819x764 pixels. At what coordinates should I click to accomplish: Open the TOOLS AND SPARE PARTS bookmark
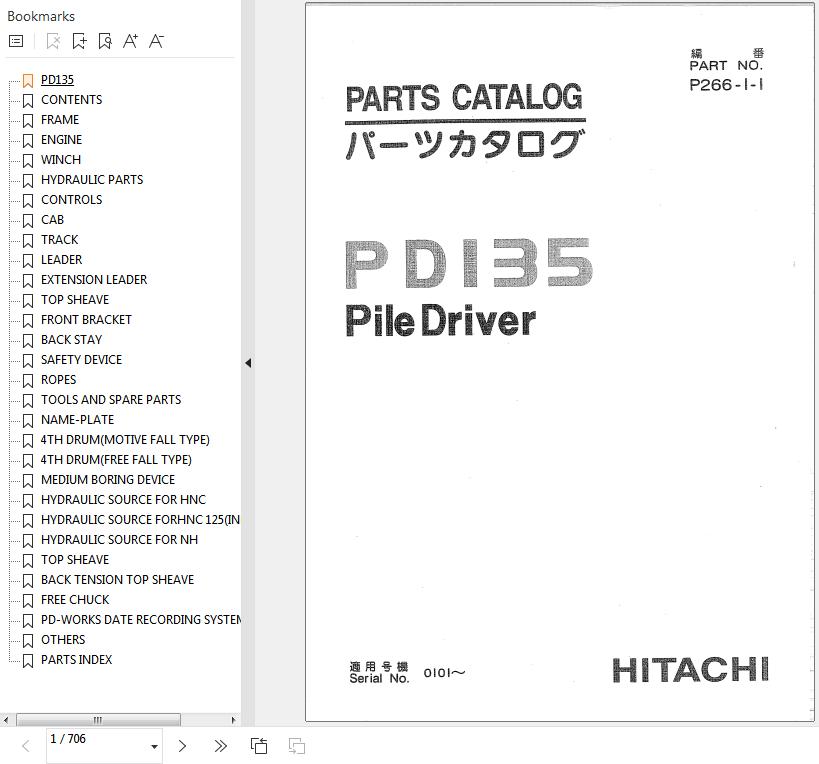point(111,400)
